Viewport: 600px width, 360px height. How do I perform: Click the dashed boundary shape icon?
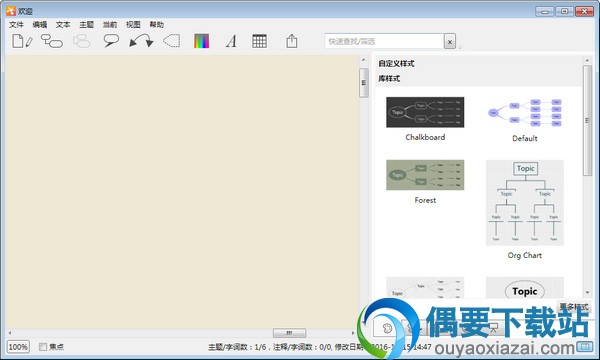pos(171,41)
